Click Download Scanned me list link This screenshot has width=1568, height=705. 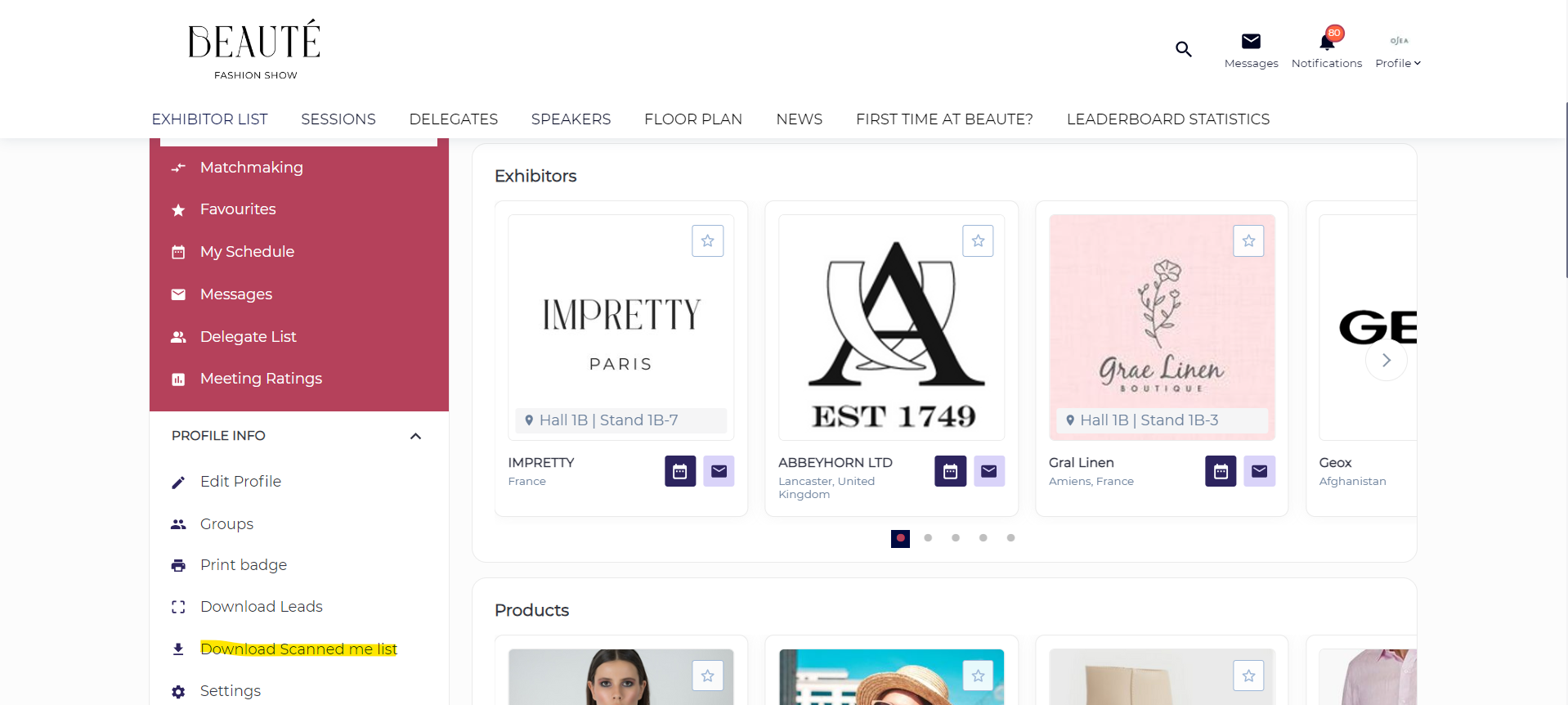(x=298, y=649)
